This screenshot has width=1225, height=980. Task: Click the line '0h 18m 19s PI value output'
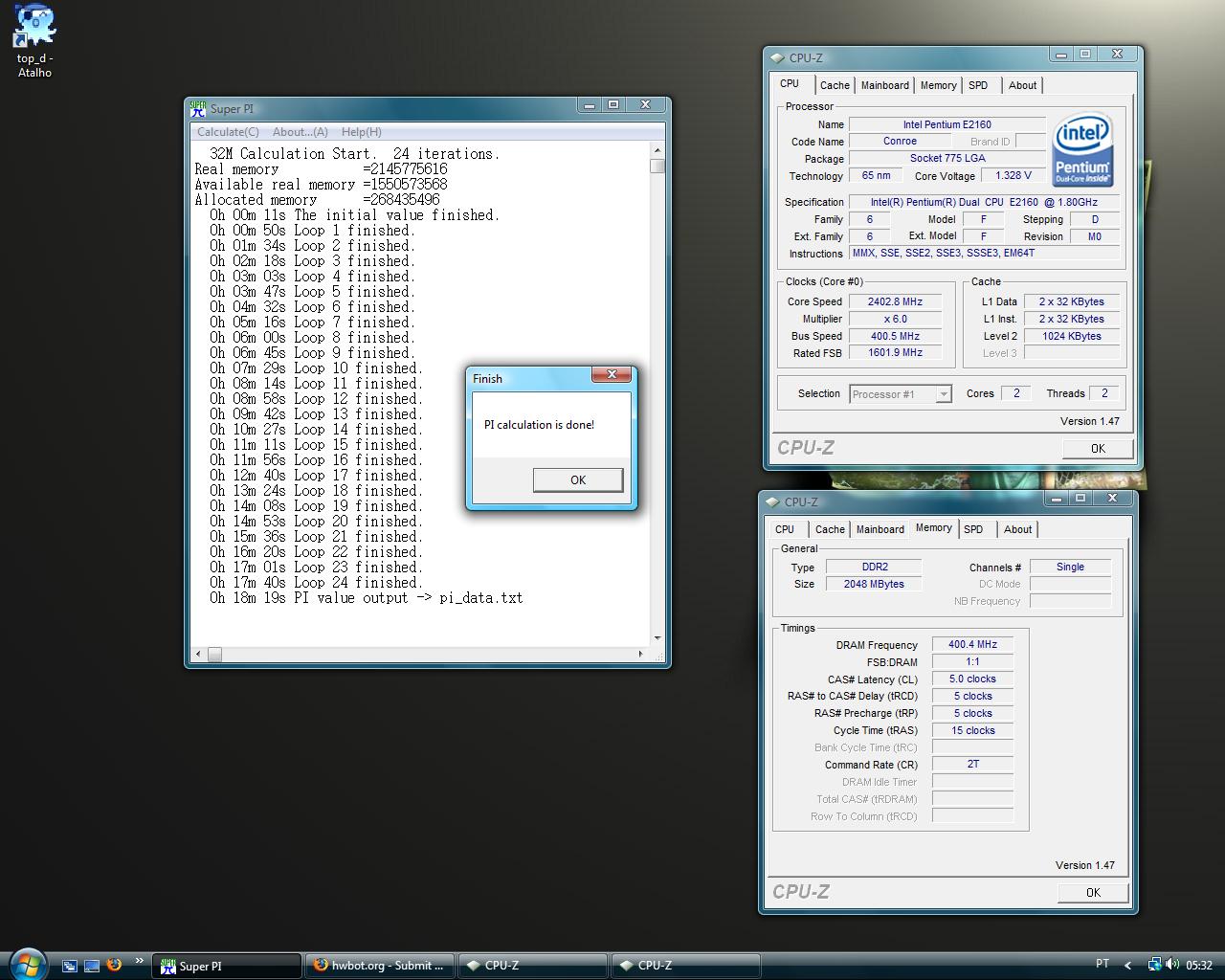366,598
